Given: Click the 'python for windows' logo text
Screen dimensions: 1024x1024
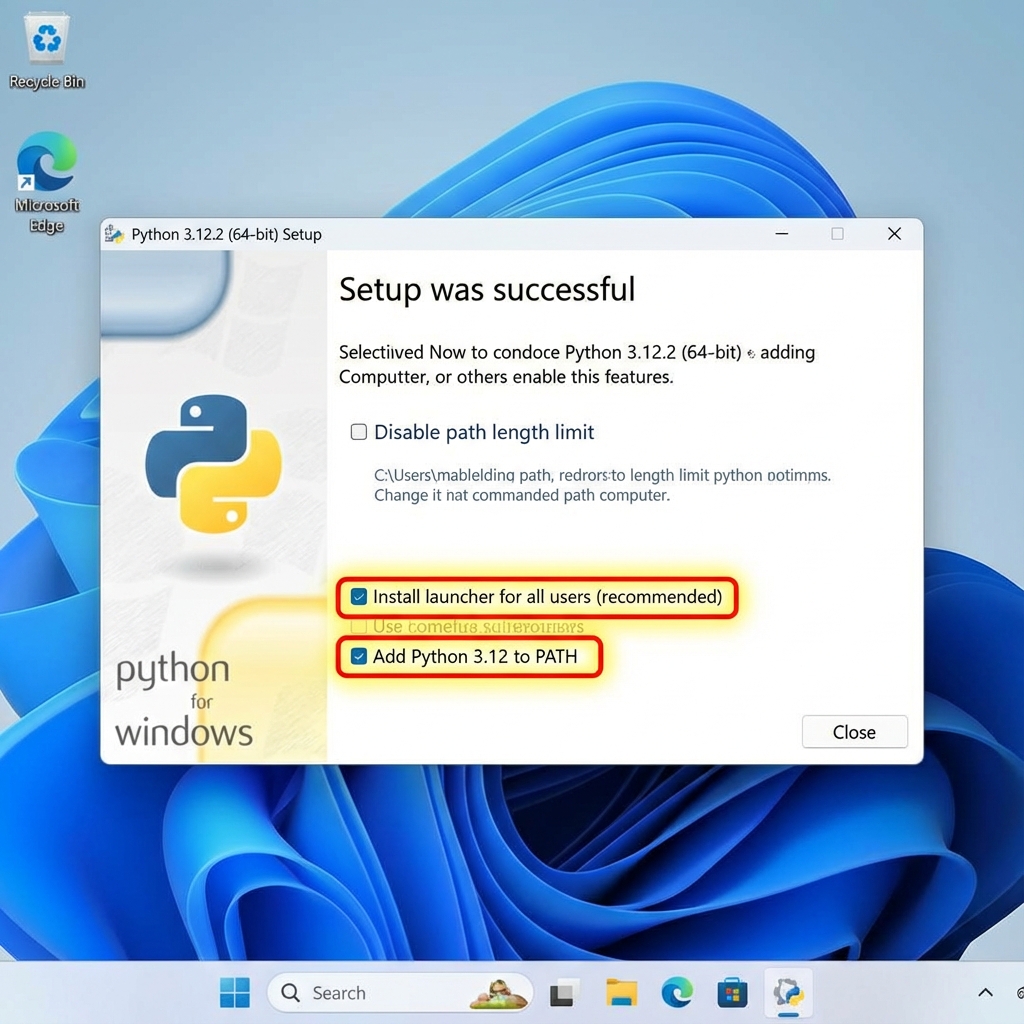Looking at the screenshot, I should (x=184, y=701).
